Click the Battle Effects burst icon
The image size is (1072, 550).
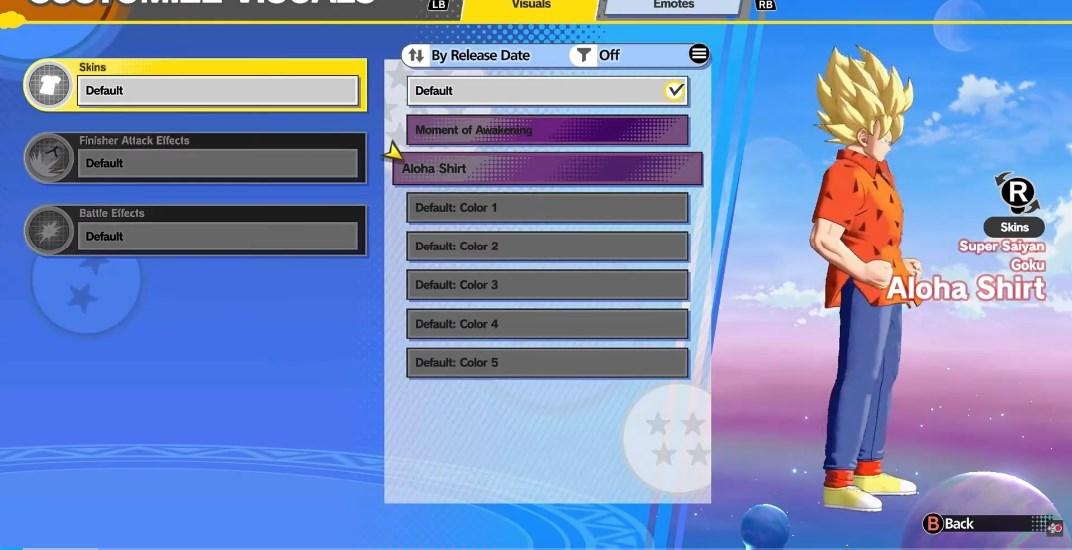[x=50, y=231]
